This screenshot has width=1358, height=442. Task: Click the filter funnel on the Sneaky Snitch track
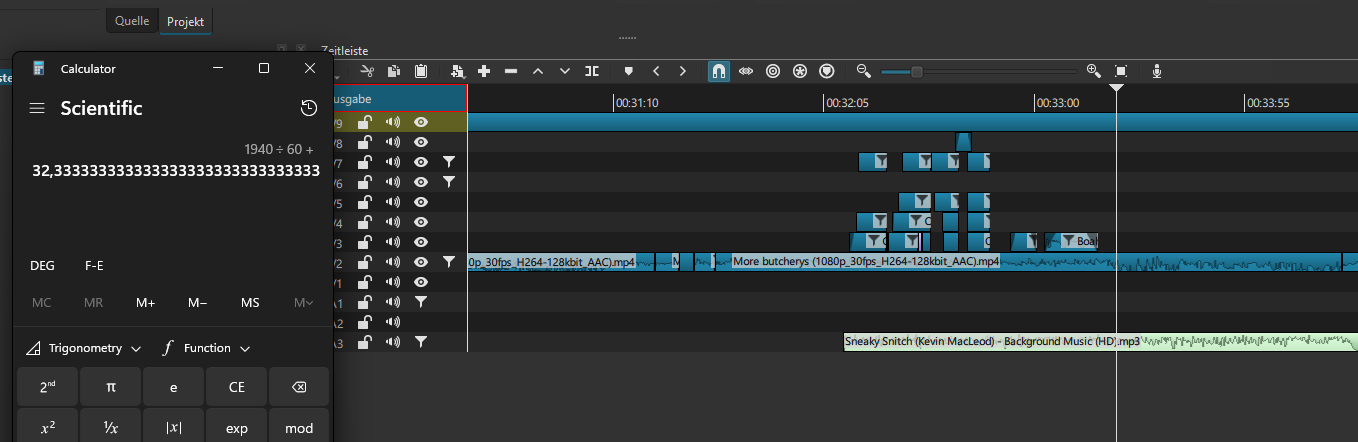pos(421,342)
